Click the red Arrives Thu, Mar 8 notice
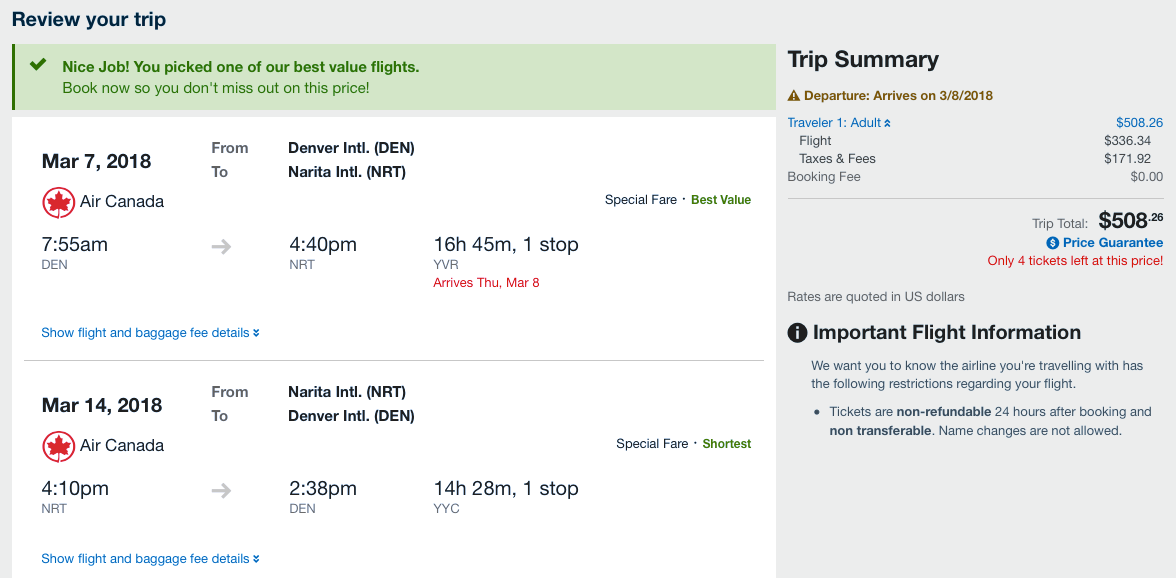The width and height of the screenshot is (1176, 578). point(486,283)
